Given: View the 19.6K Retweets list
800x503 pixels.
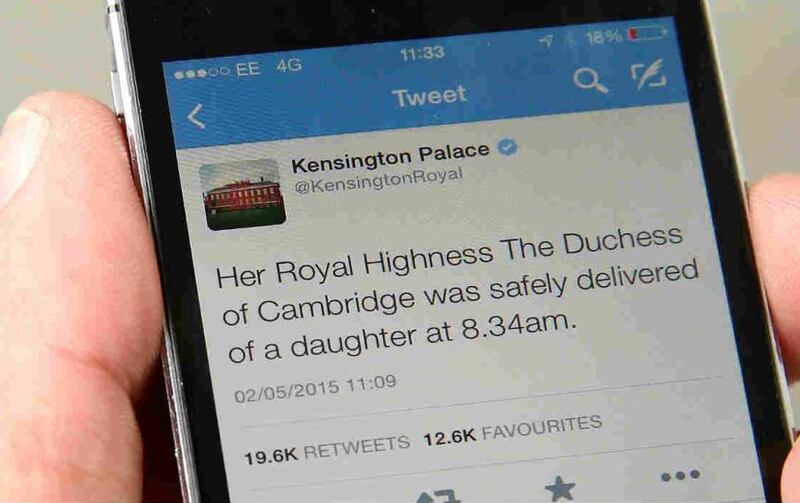Looking at the screenshot, I should click(x=327, y=449).
